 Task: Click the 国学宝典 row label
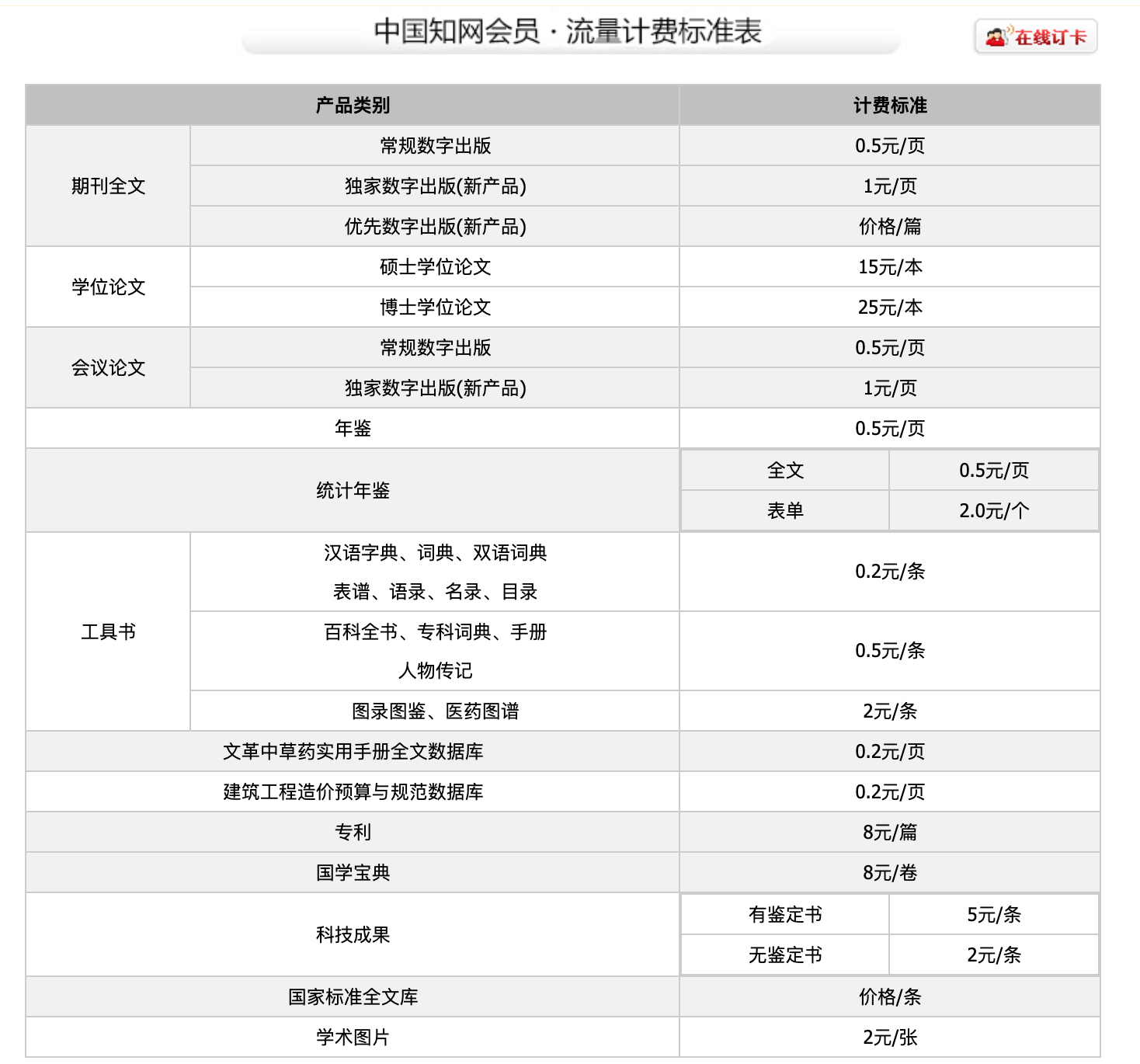tap(353, 872)
